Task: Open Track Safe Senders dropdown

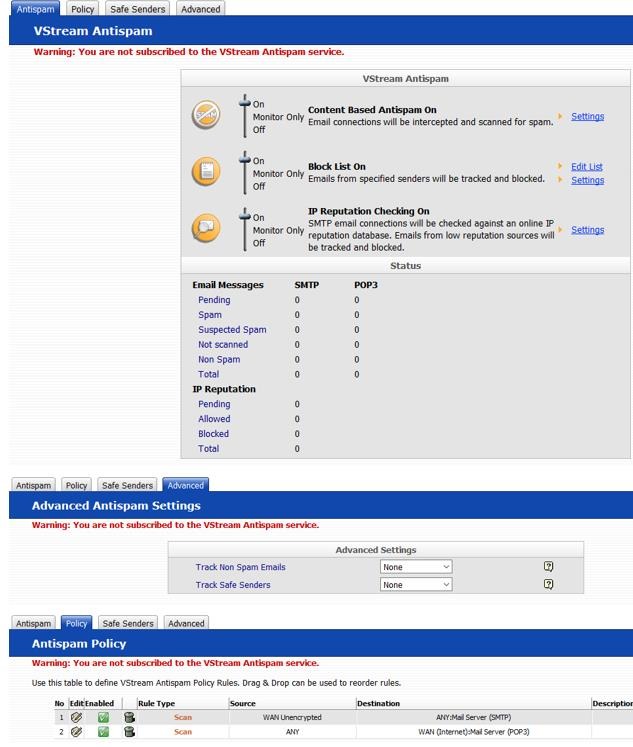Action: [416, 585]
